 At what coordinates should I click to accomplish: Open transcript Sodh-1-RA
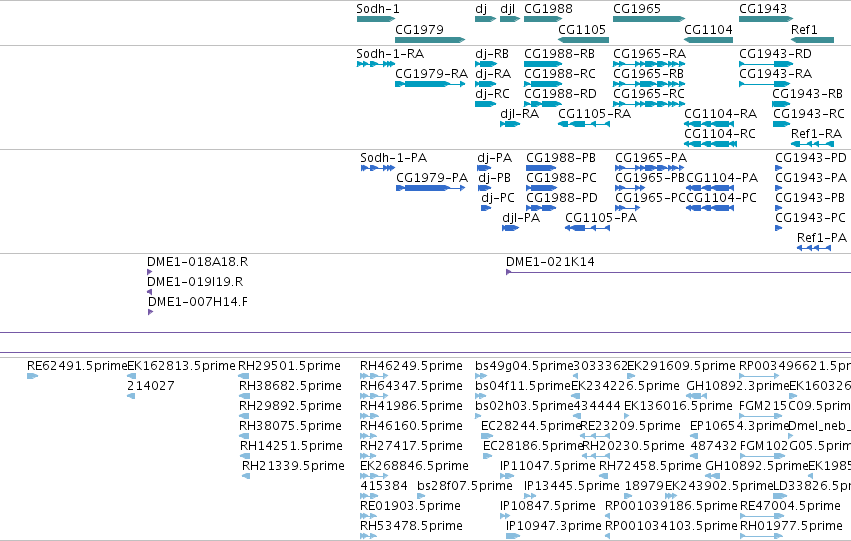[376, 64]
